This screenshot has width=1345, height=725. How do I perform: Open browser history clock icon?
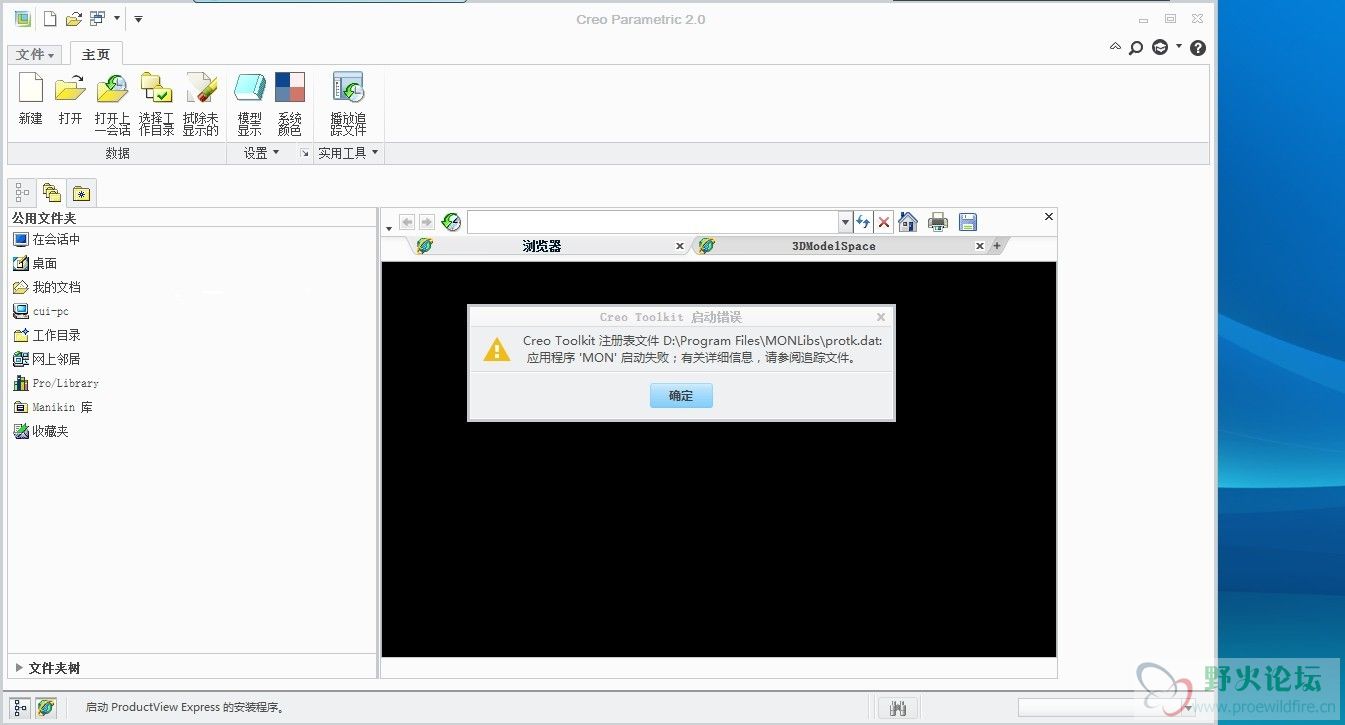[x=451, y=222]
